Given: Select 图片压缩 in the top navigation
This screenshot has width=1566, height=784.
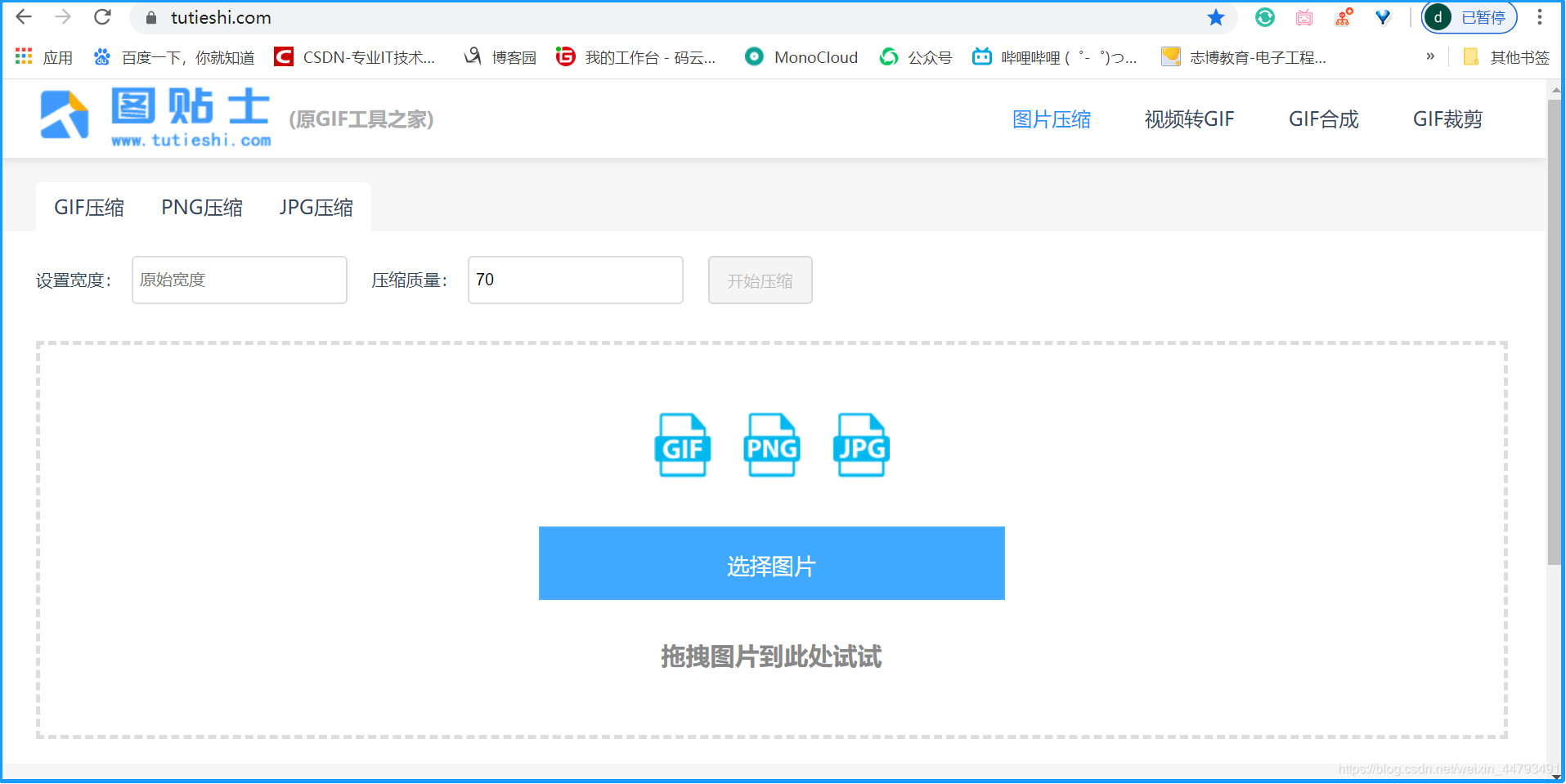Looking at the screenshot, I should click(x=1052, y=119).
